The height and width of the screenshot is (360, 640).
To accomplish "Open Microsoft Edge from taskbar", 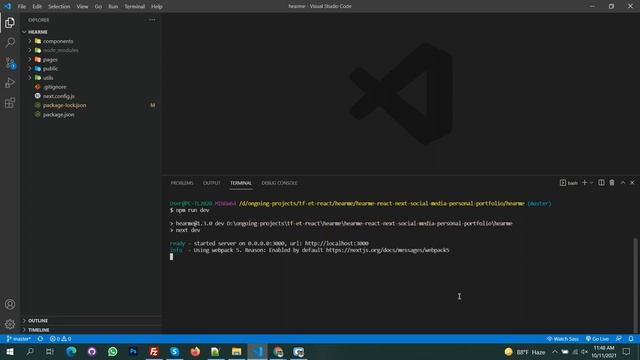I will tap(71, 351).
